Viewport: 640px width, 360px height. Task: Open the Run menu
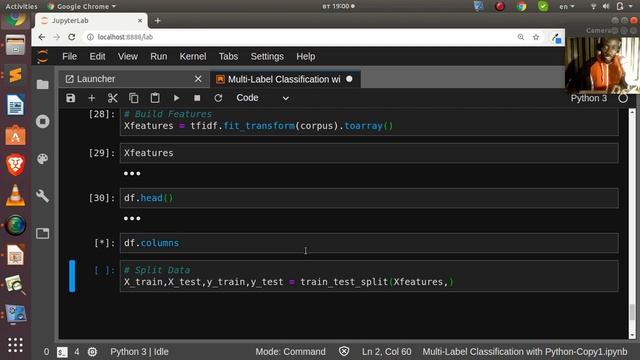159,56
